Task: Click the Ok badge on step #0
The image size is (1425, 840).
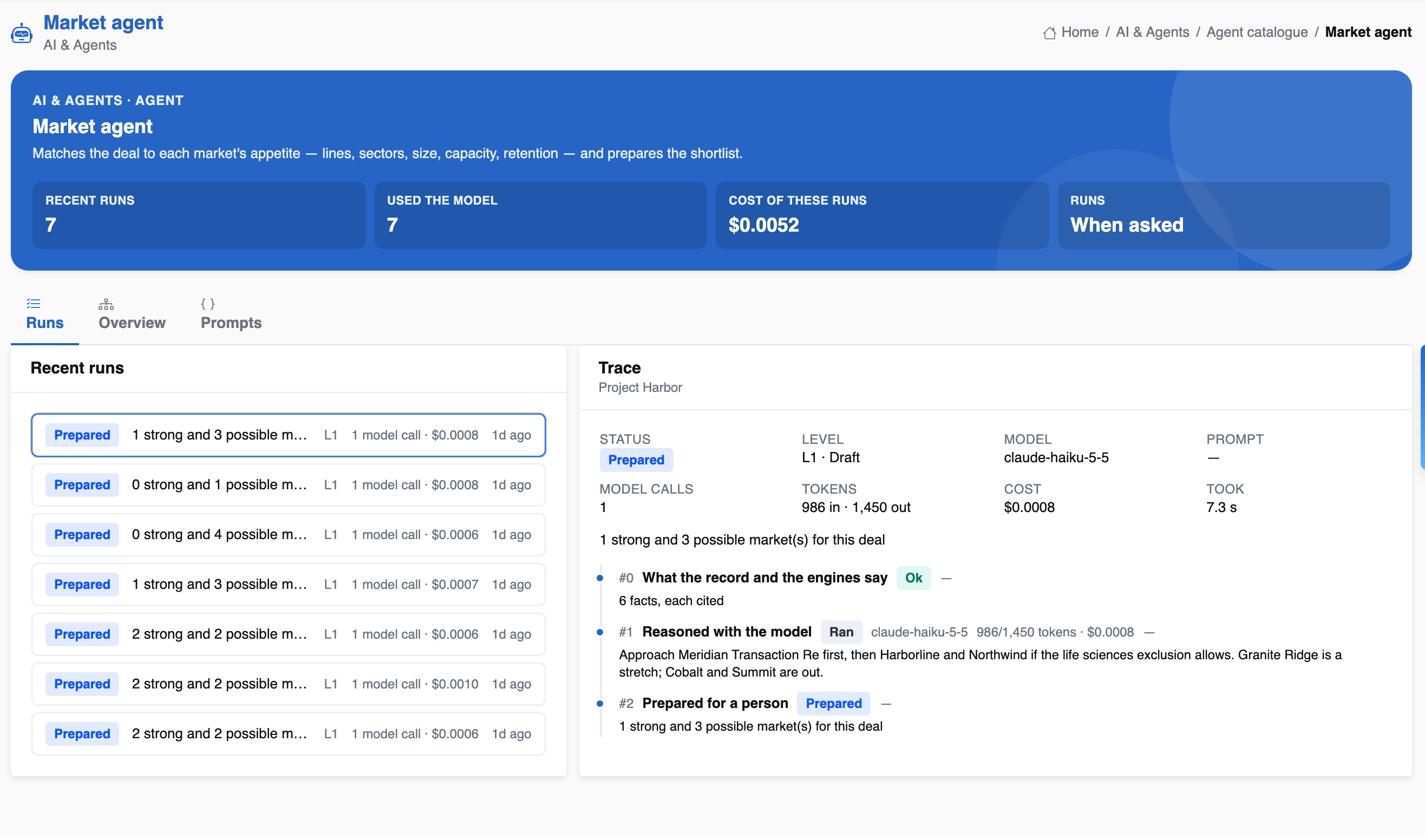Action: [913, 578]
